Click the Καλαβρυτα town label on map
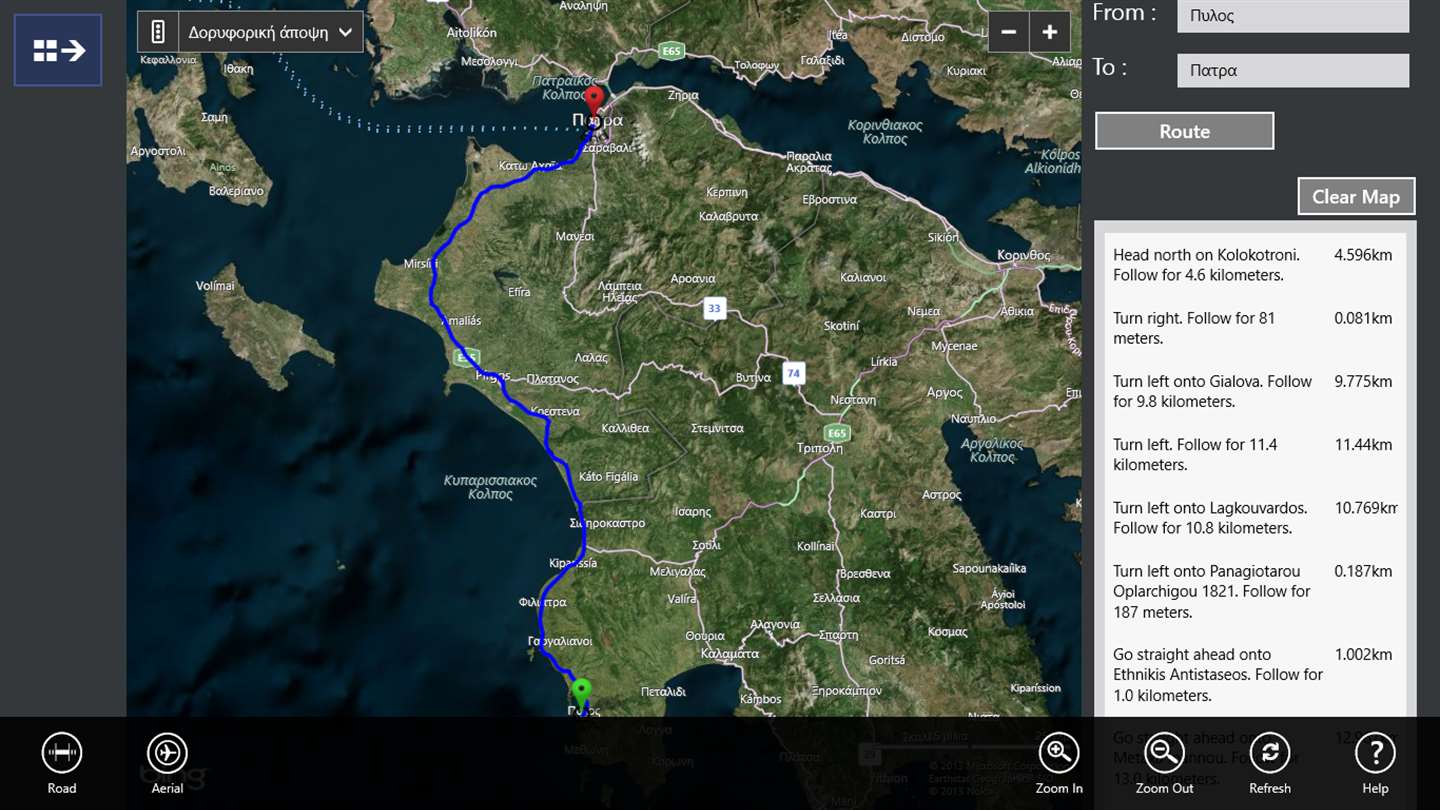 [728, 216]
